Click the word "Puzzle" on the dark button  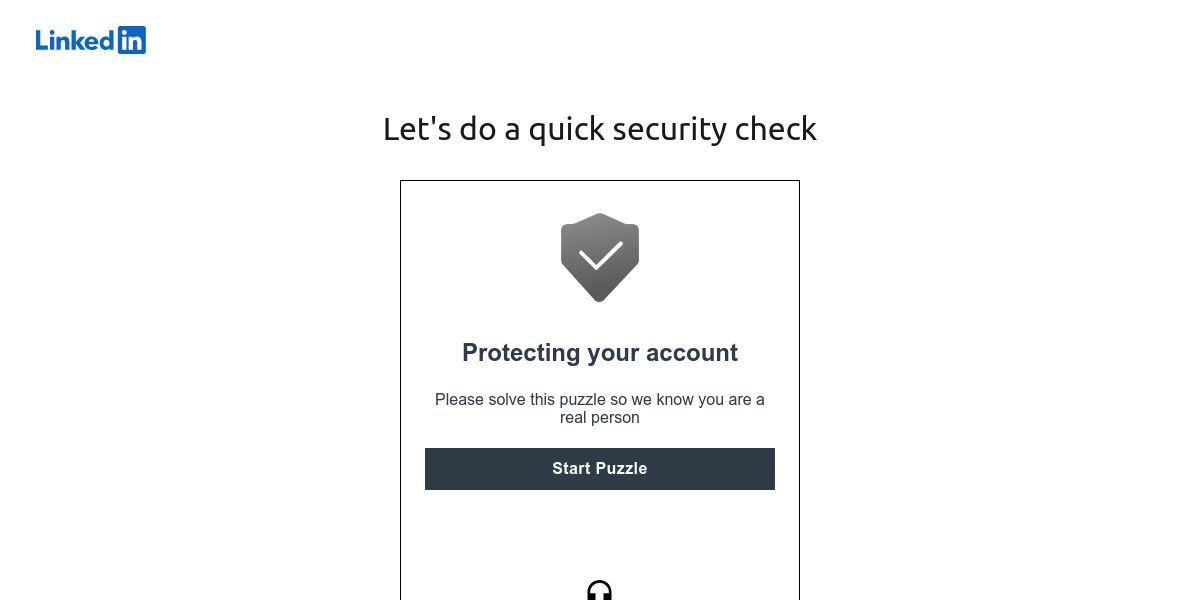click(x=622, y=469)
